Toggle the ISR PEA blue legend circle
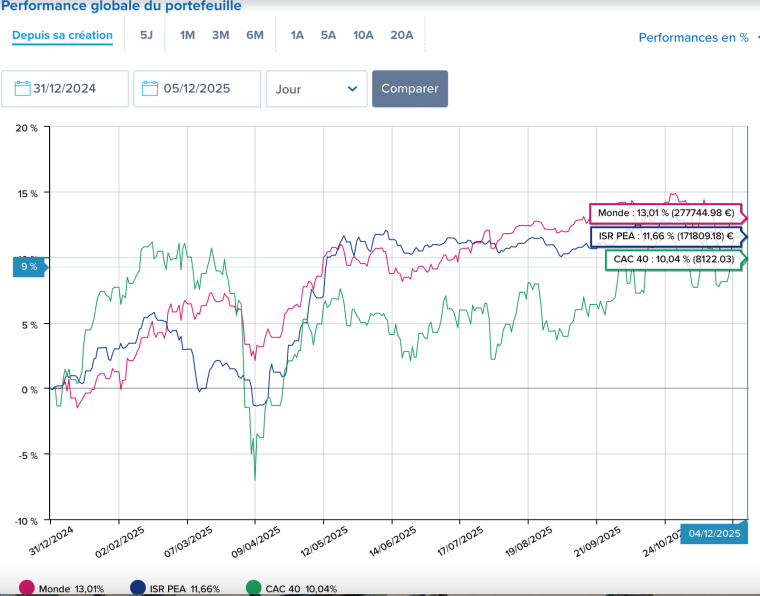The image size is (760, 596). pyautogui.click(x=138, y=588)
